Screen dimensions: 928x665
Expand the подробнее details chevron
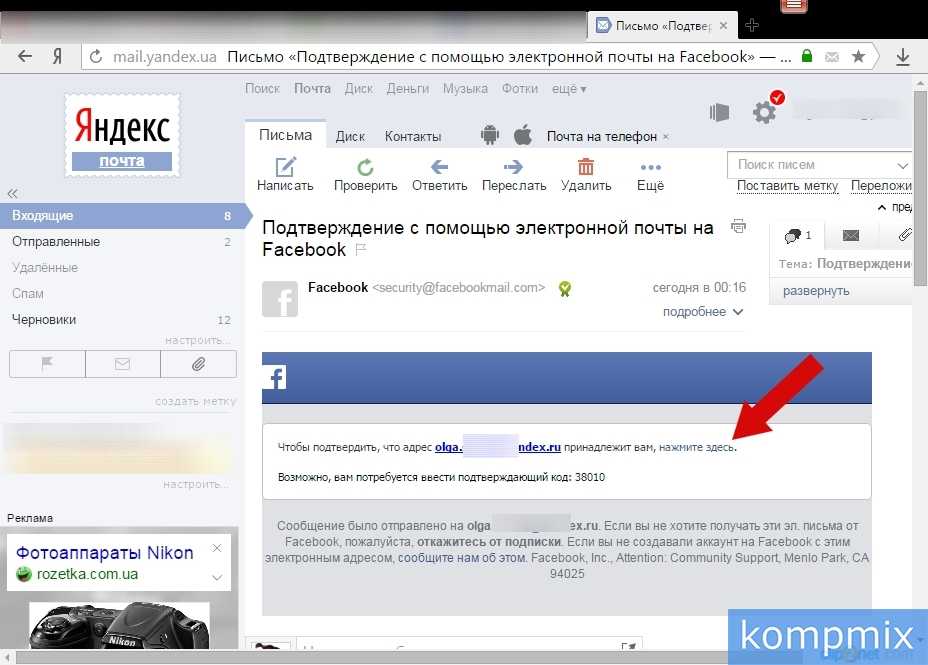tap(738, 312)
